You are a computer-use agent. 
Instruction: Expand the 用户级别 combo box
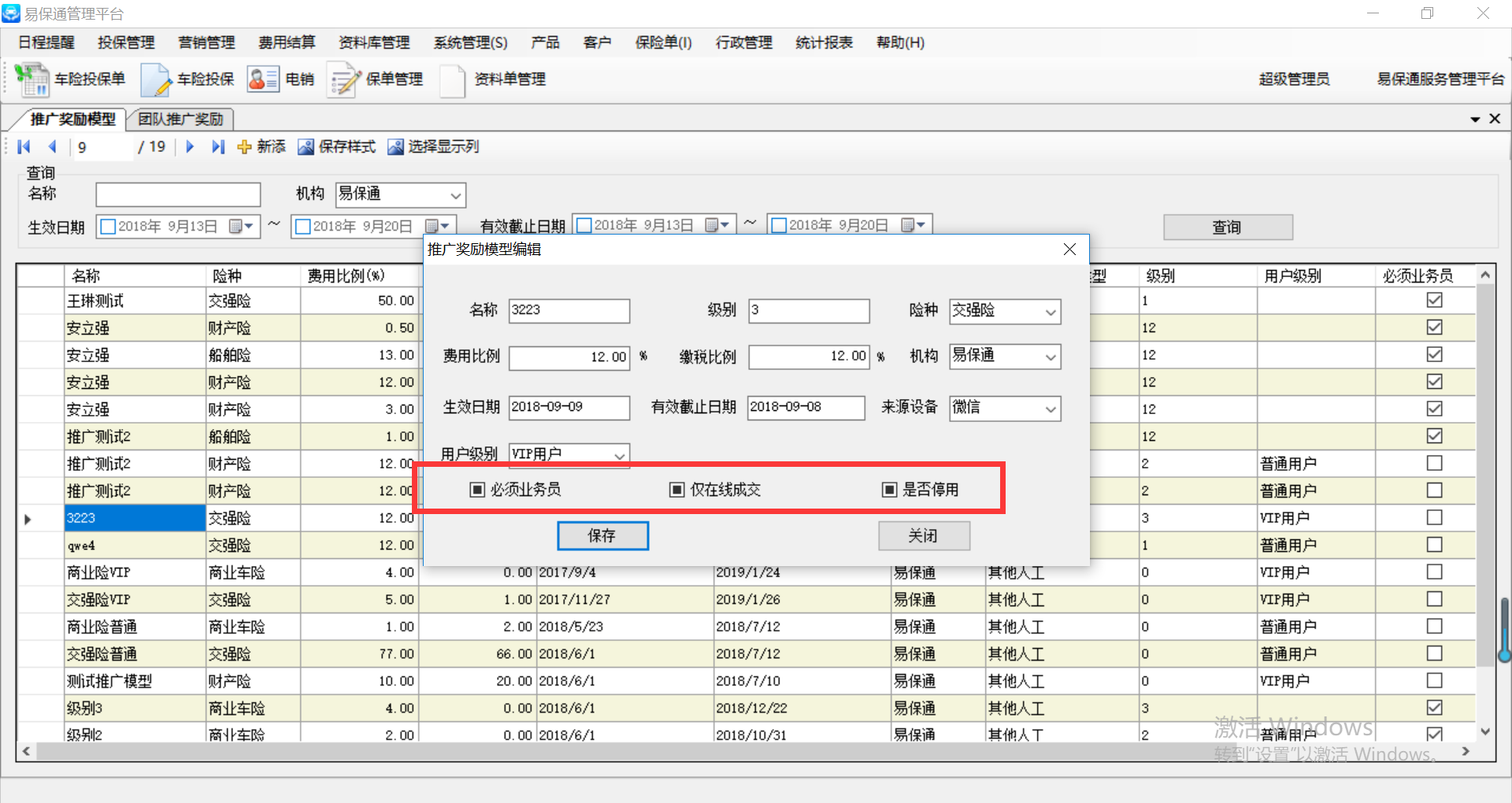coord(619,455)
